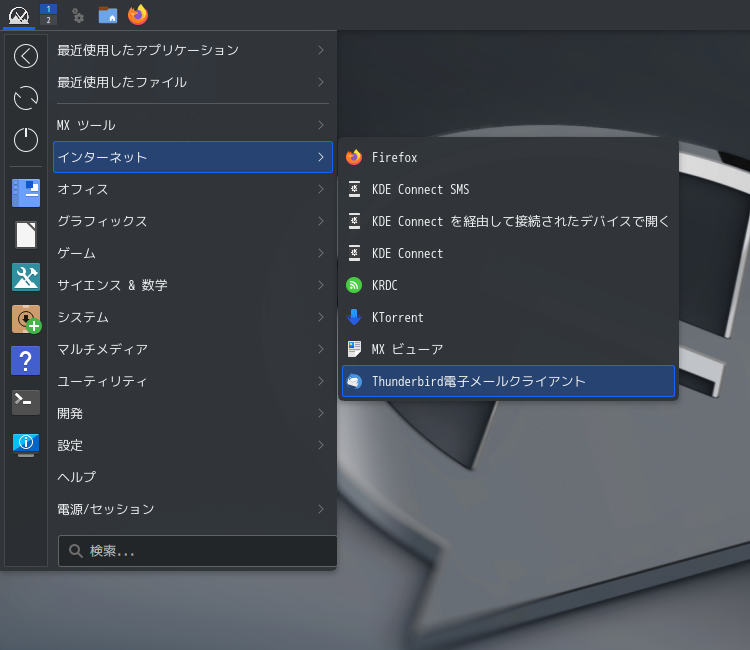The width and height of the screenshot is (750, 650).
Task: Expand 最近使用したファイル submenu arrow
Action: (x=321, y=82)
